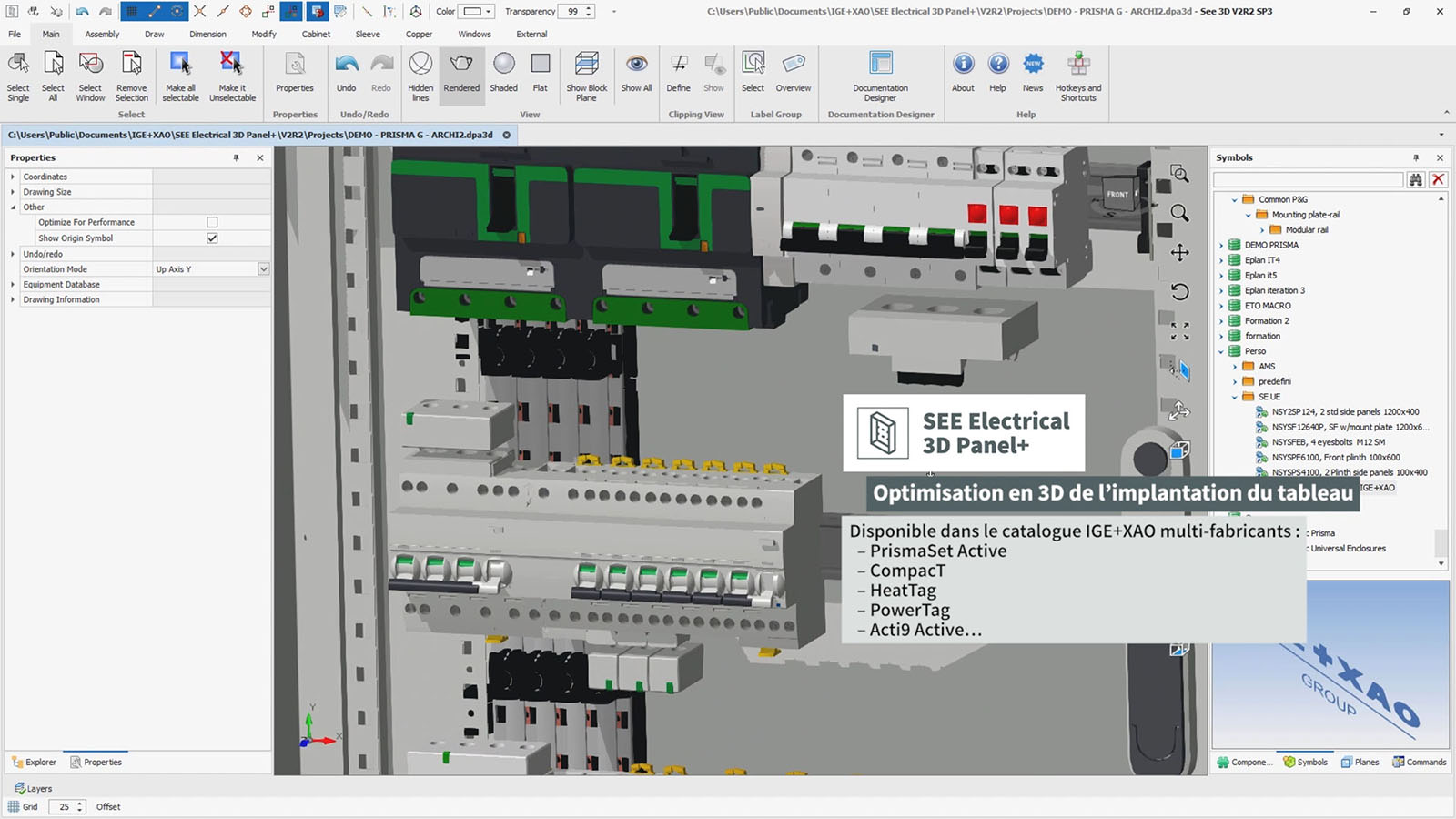Switch to the Cabinet ribbon tab

coord(316,34)
